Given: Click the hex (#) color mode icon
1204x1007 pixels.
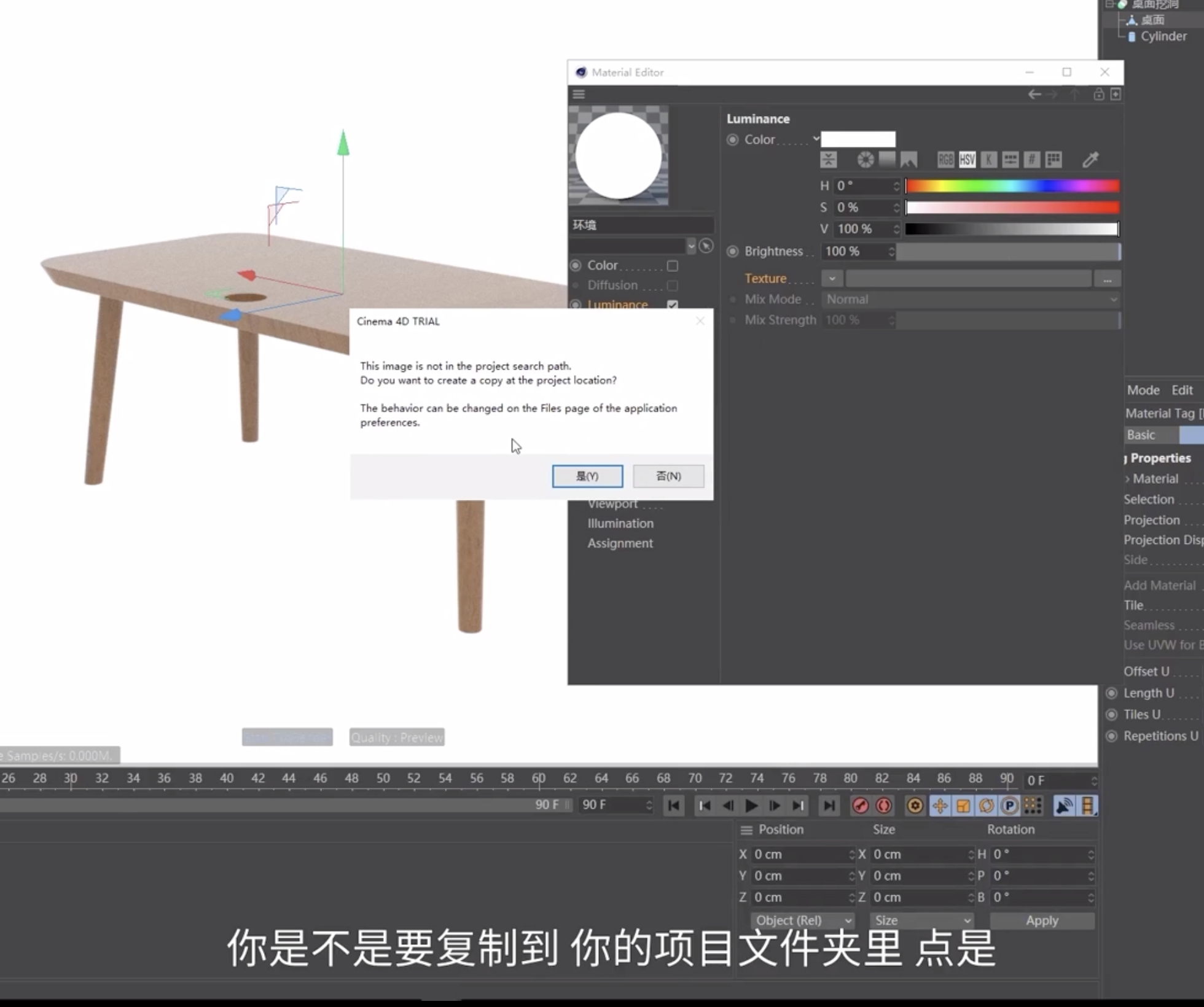Looking at the screenshot, I should pos(1032,160).
